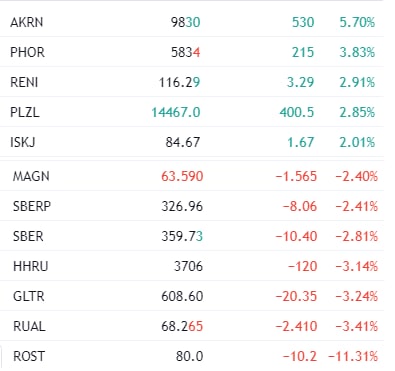Click RUAL percent change −3.41%

point(357,326)
